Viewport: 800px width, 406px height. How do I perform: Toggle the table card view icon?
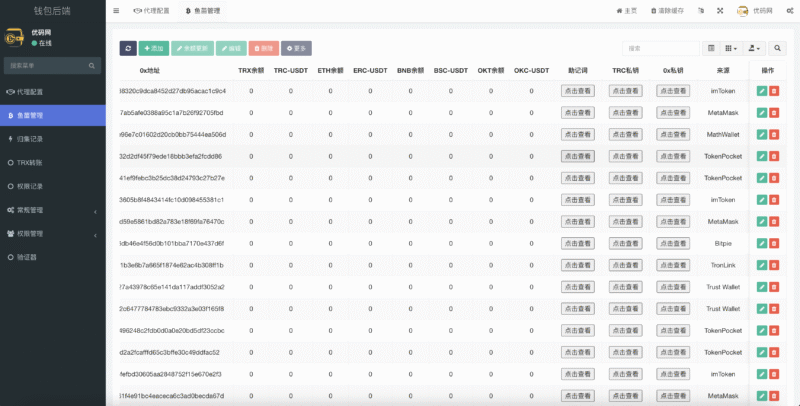click(711, 48)
